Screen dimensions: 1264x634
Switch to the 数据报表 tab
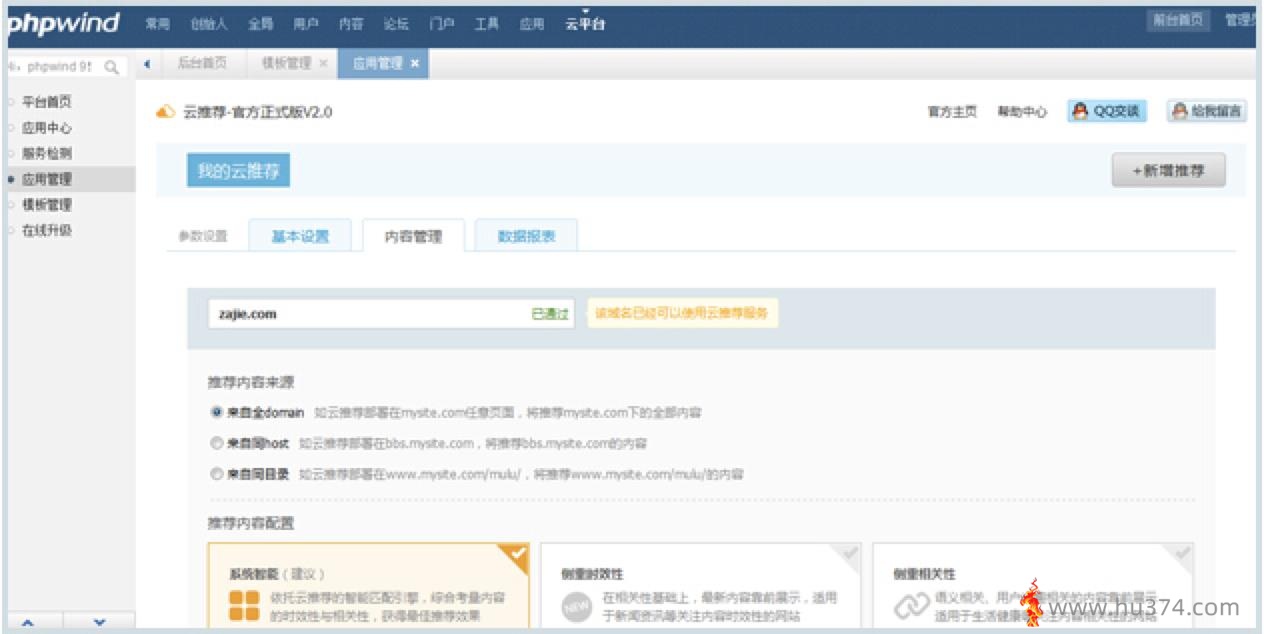pos(526,237)
